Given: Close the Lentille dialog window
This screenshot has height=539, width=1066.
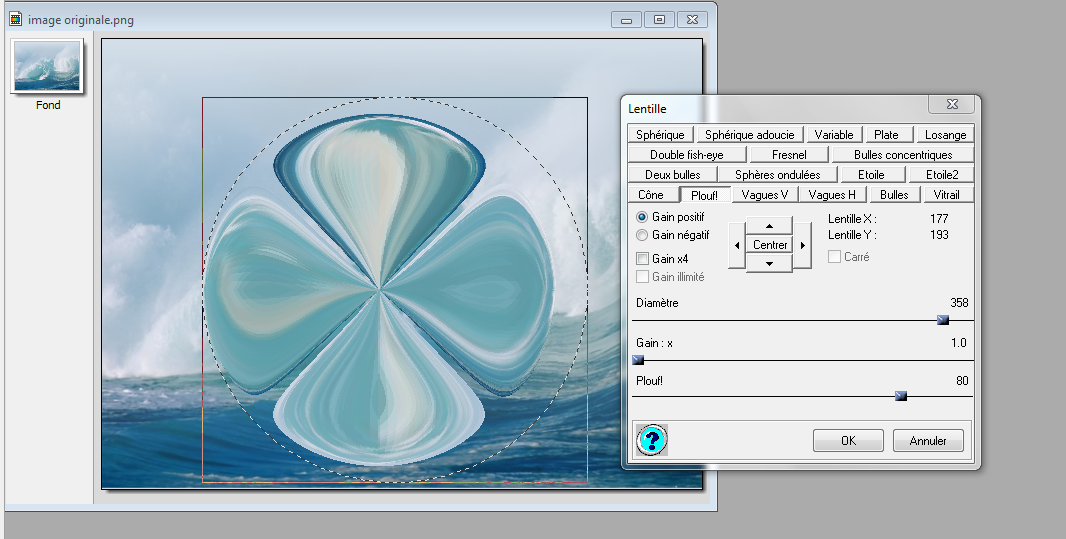Looking at the screenshot, I should pyautogui.click(x=951, y=105).
